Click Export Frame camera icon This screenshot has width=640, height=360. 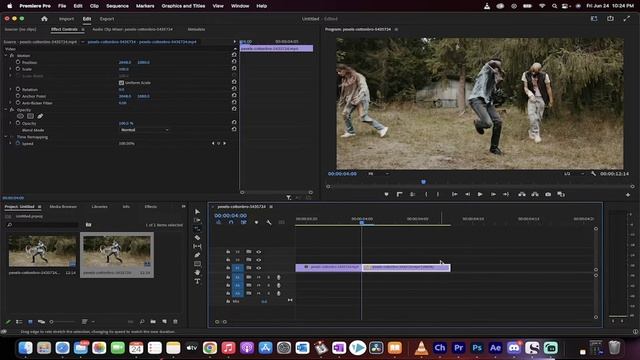tap(548, 195)
